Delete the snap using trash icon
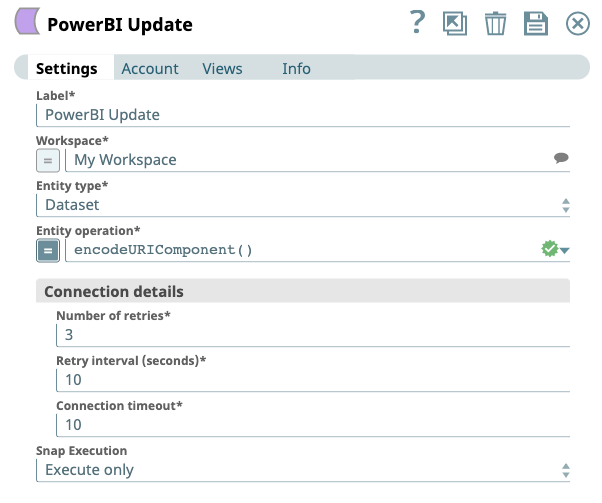The height and width of the screenshot is (503, 602). tap(495, 23)
